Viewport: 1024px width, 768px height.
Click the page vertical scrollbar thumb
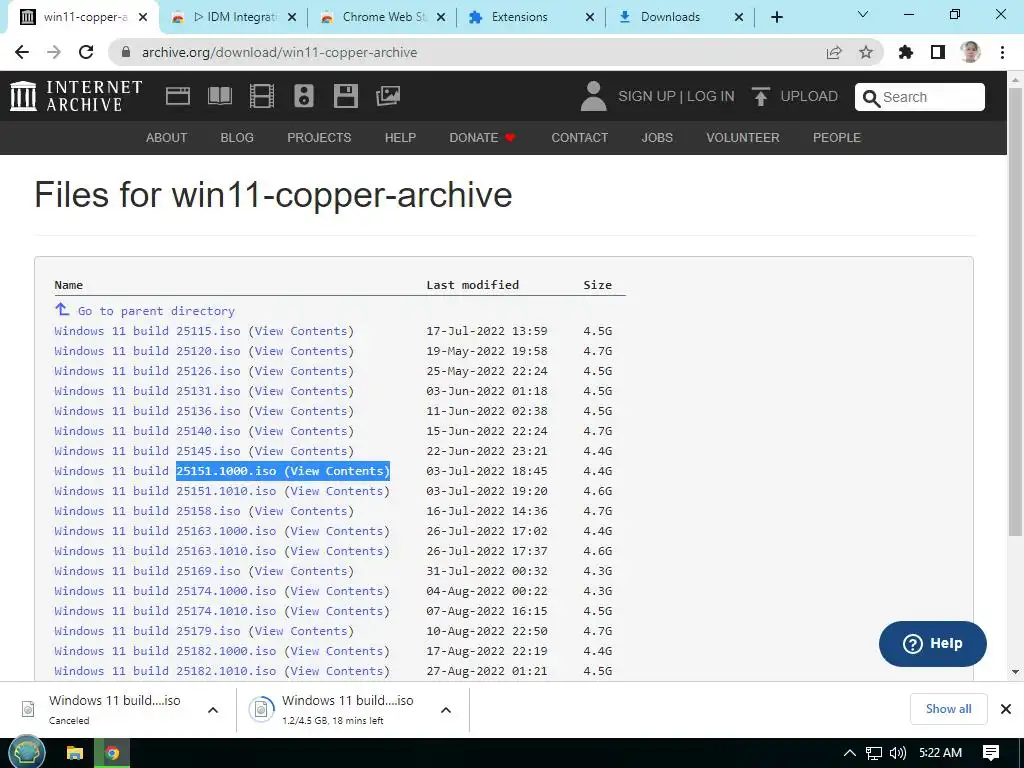point(1015,310)
